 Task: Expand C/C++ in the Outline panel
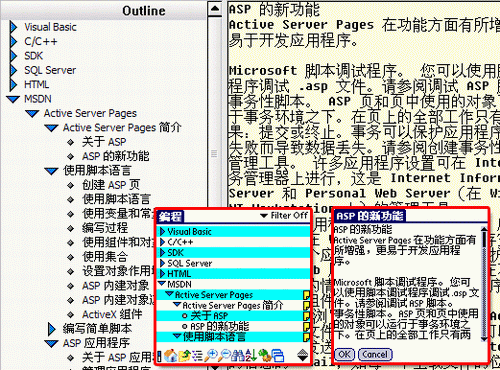click(13, 41)
